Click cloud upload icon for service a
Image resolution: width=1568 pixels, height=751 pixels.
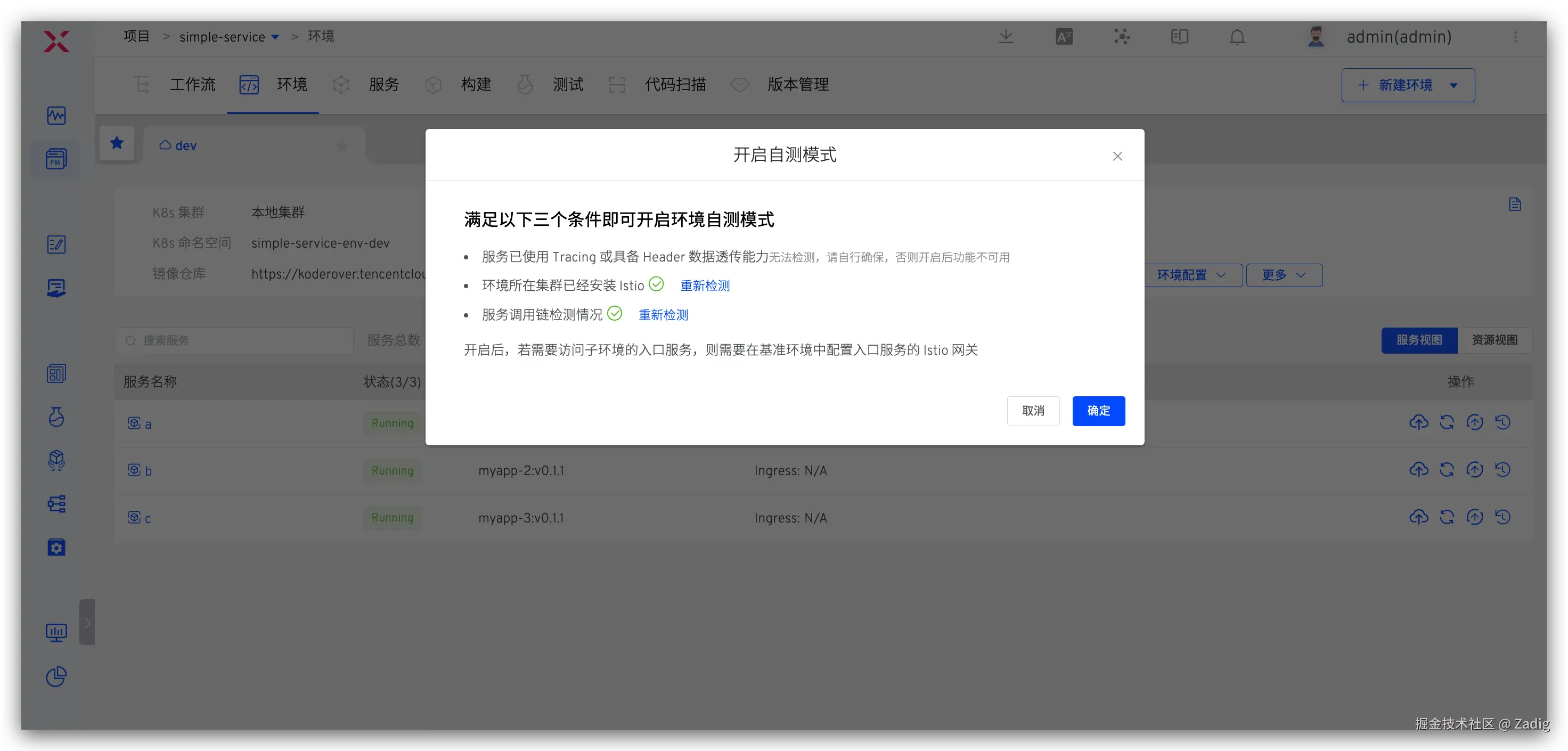point(1418,422)
